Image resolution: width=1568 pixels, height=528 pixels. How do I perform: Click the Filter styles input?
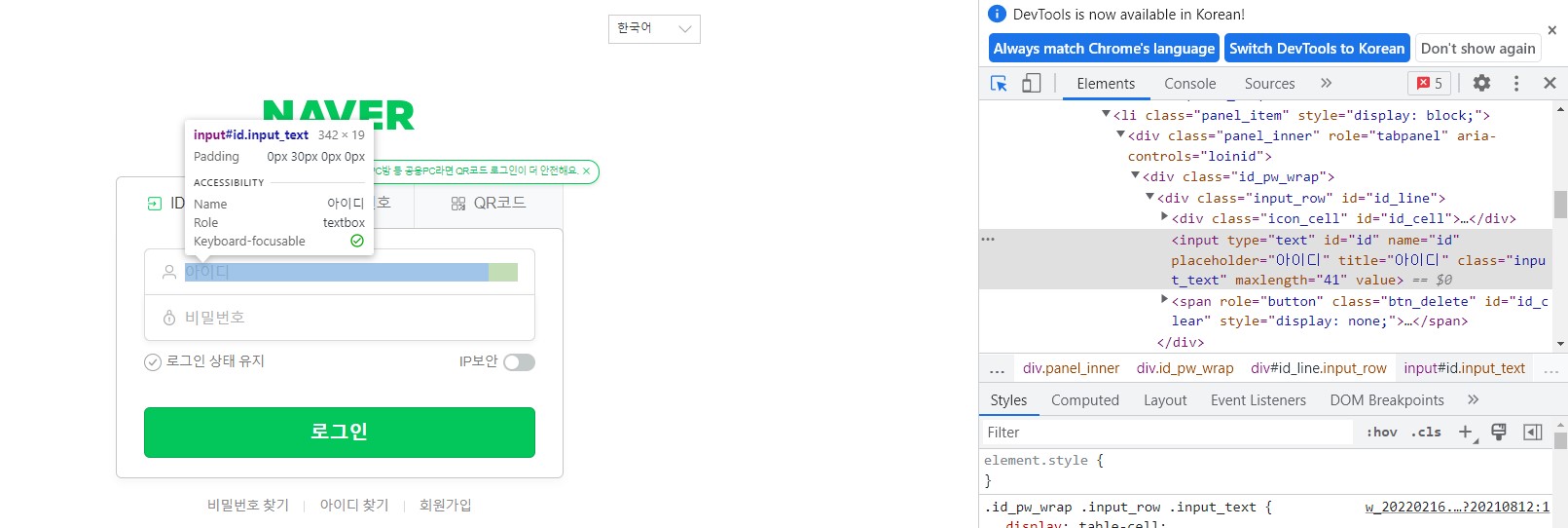click(x=1166, y=432)
